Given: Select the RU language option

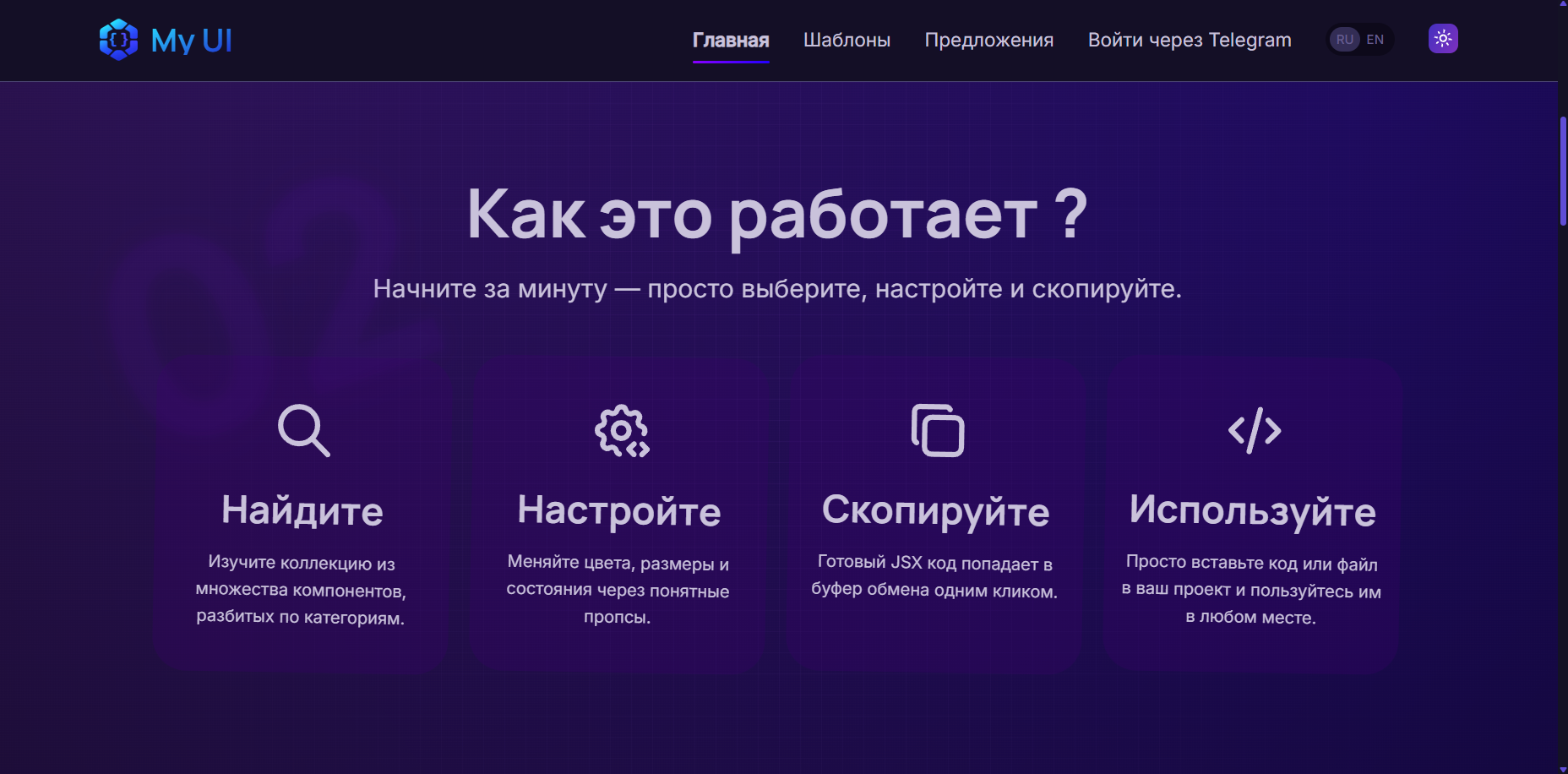Looking at the screenshot, I should click(x=1345, y=40).
